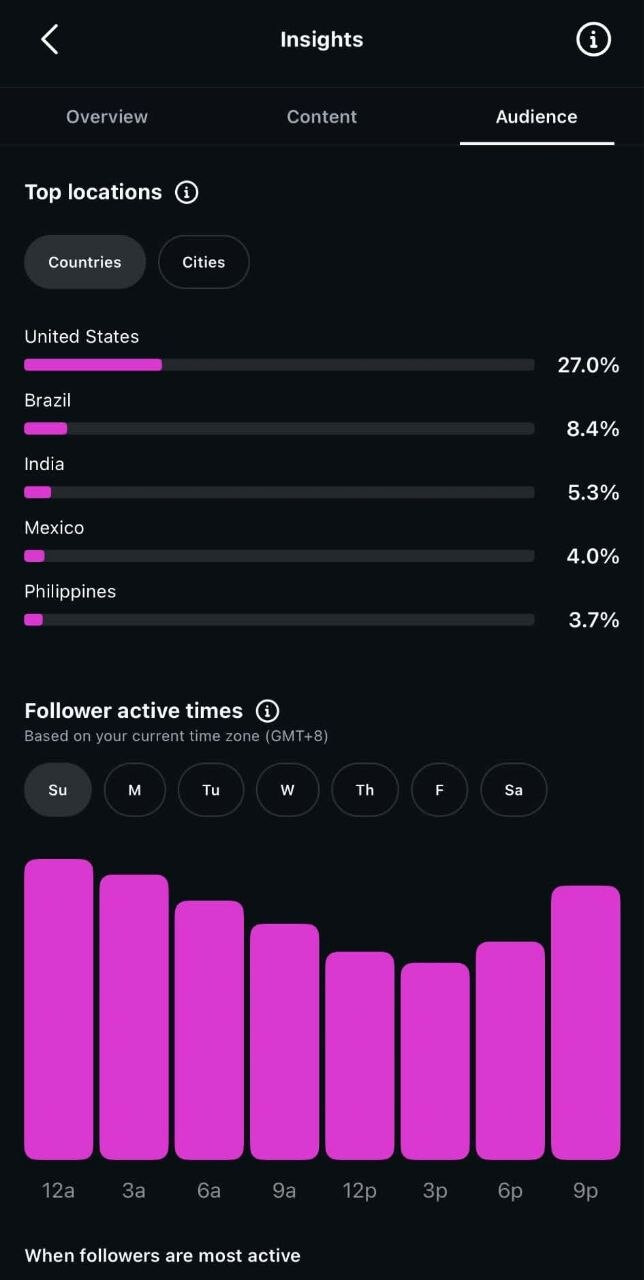Open the Insights info icon at top right
Image resolution: width=644 pixels, height=1280 pixels.
(593, 40)
